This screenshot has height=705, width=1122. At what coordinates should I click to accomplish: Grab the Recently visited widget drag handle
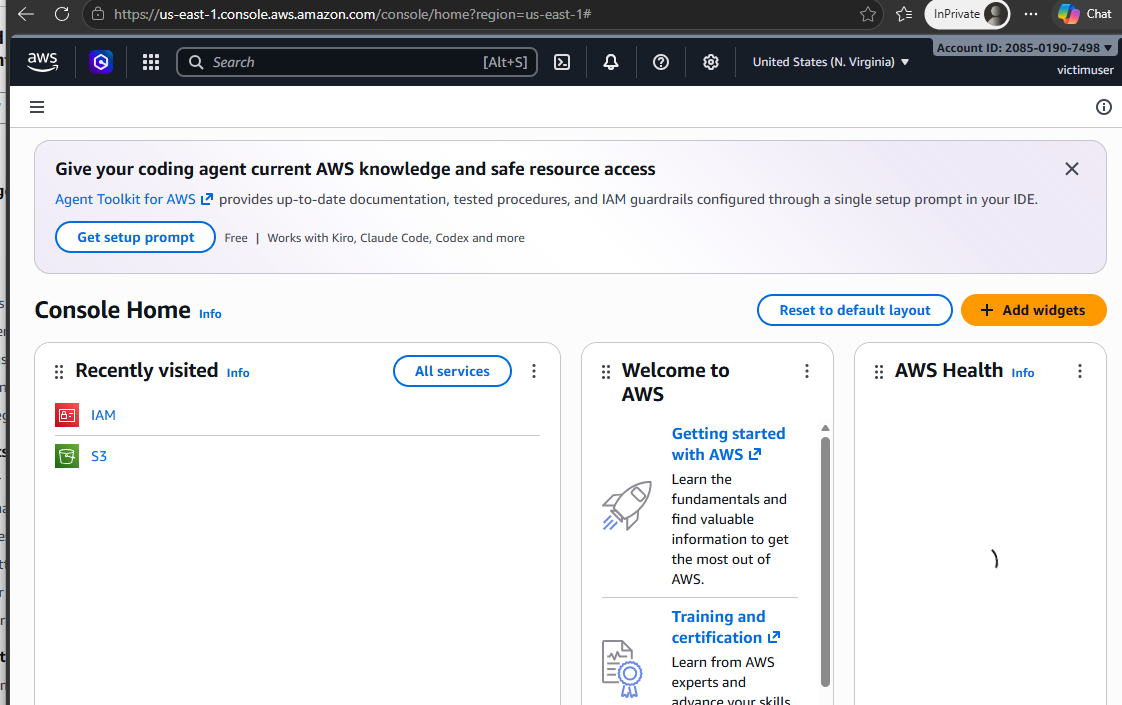59,371
